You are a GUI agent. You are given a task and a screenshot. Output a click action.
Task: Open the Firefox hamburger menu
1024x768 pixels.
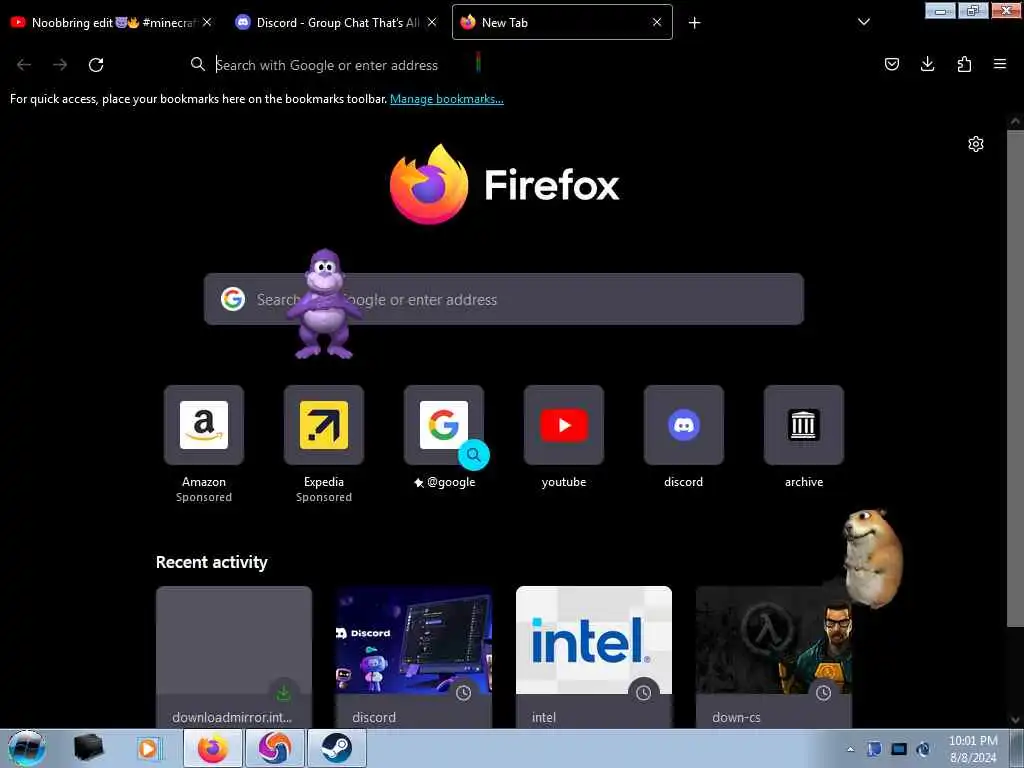tap(1000, 64)
